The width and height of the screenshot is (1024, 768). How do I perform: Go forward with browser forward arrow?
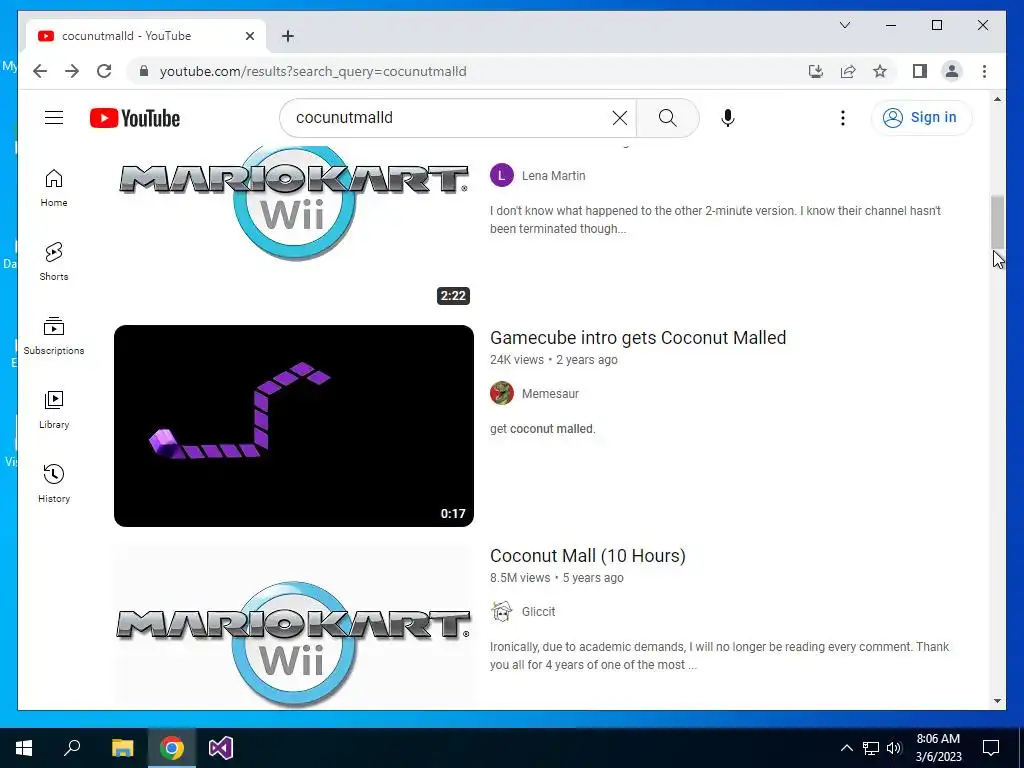(x=72, y=71)
